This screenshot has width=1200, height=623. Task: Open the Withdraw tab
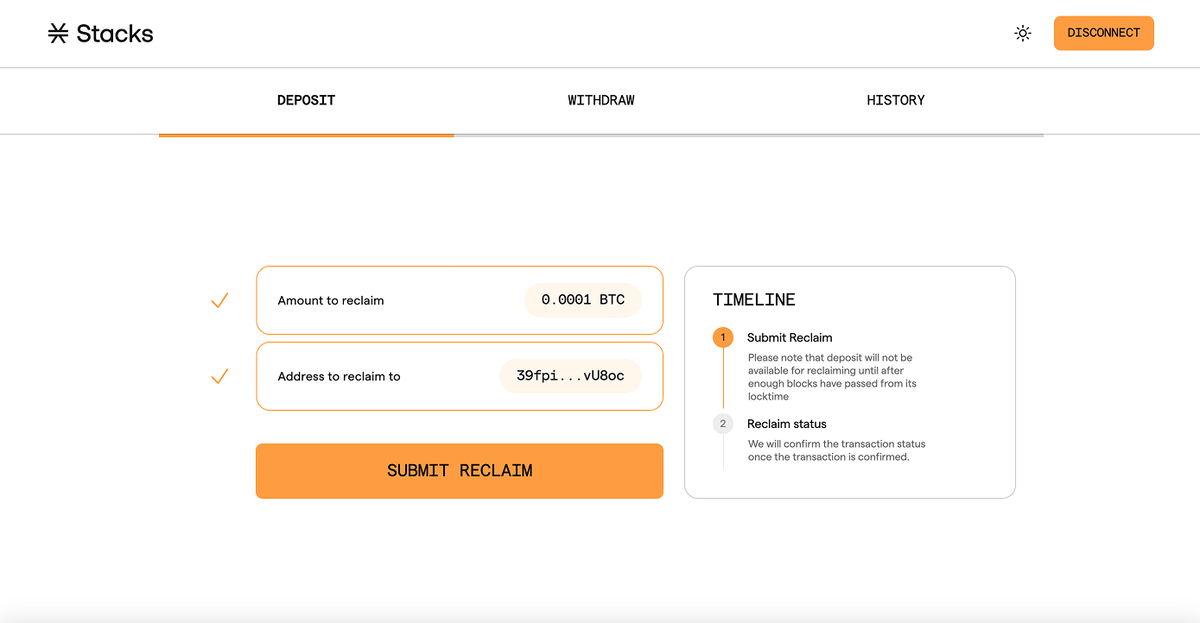601,100
